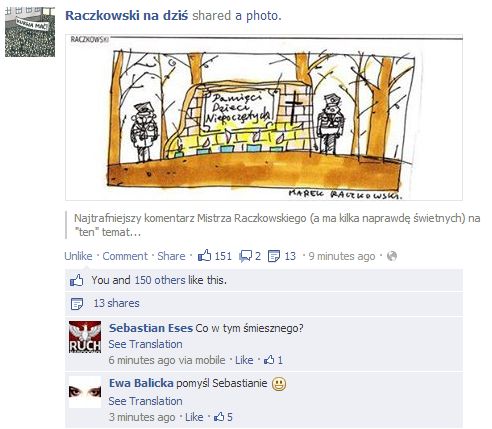Like Sebastian Eses's comment
Screen dimensions: 492x429
244,360
